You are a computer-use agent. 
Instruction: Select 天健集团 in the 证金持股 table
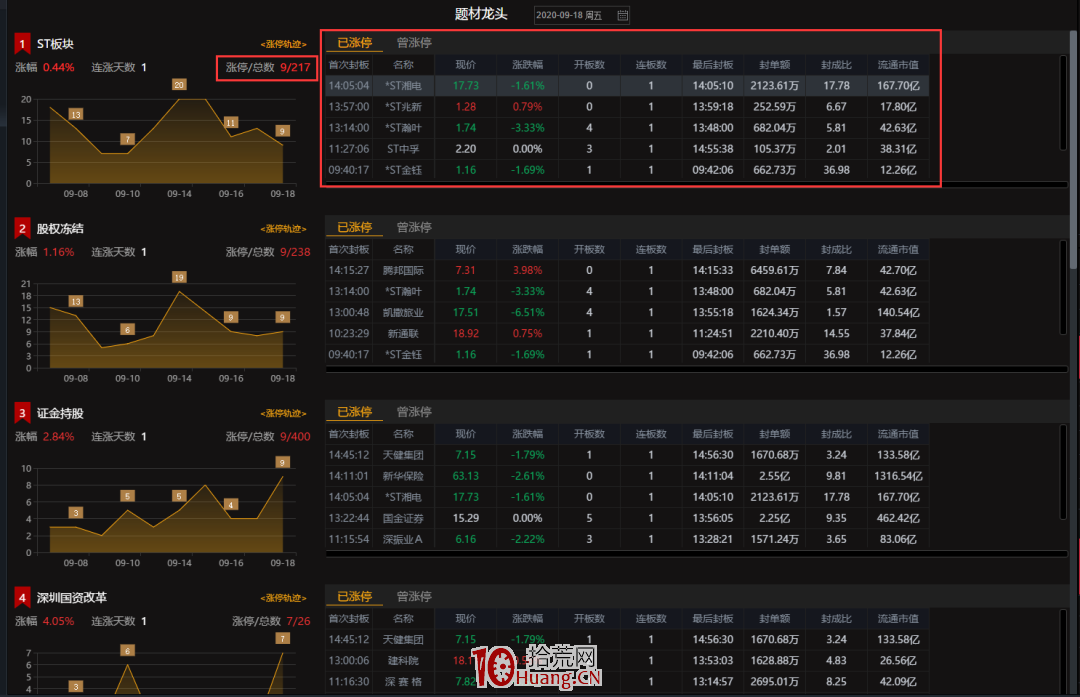(627, 455)
